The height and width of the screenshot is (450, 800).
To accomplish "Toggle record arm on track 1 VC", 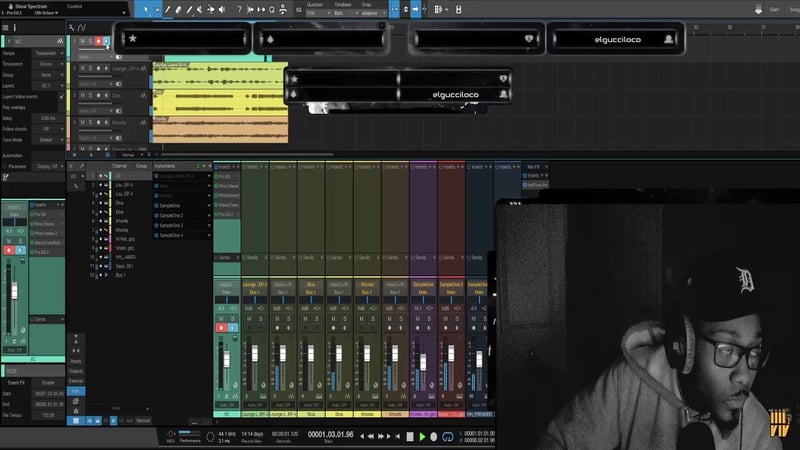I will (98, 41).
